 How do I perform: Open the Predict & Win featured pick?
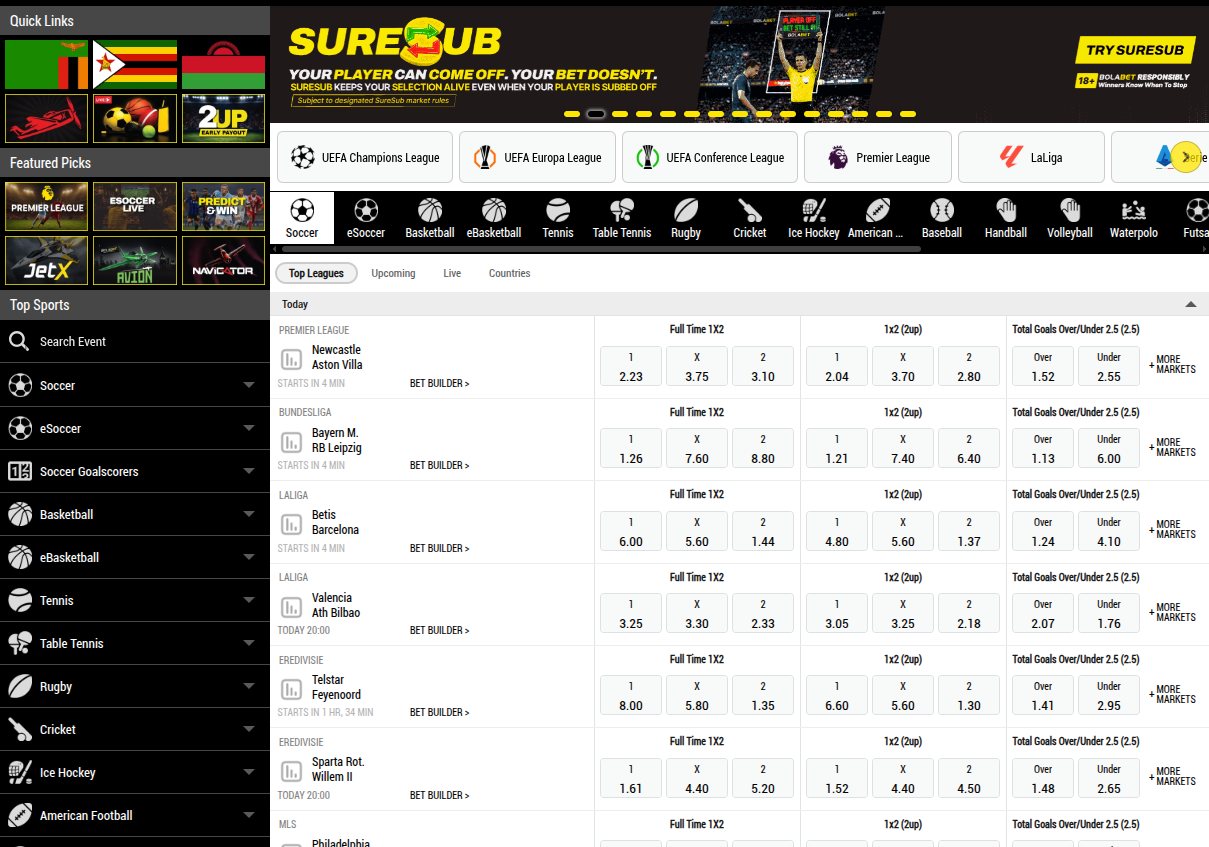[x=223, y=206]
